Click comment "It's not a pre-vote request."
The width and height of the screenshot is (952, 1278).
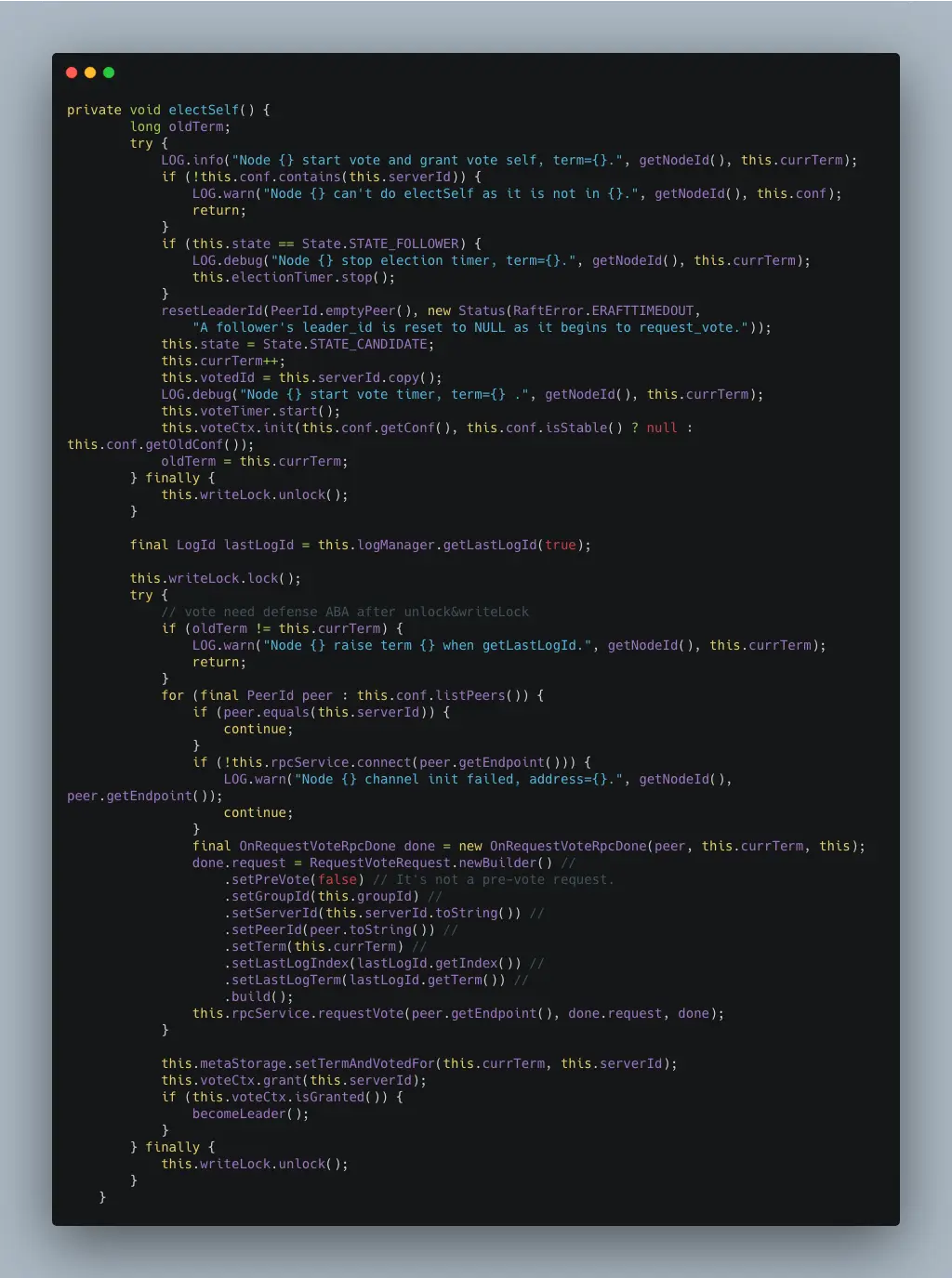(x=494, y=879)
